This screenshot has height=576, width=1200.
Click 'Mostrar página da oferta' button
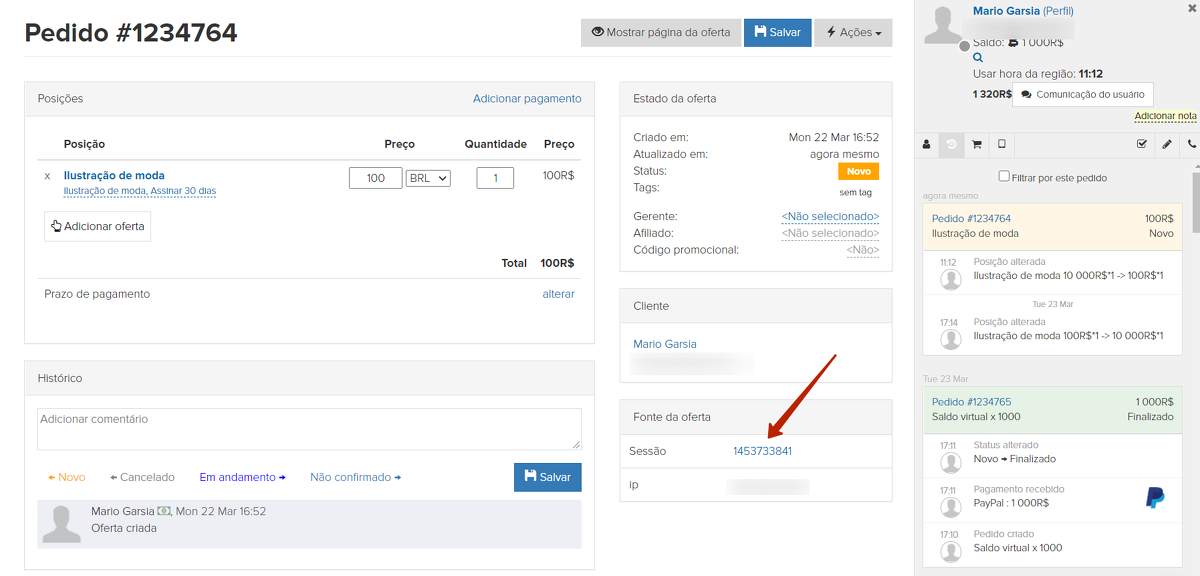click(x=661, y=32)
